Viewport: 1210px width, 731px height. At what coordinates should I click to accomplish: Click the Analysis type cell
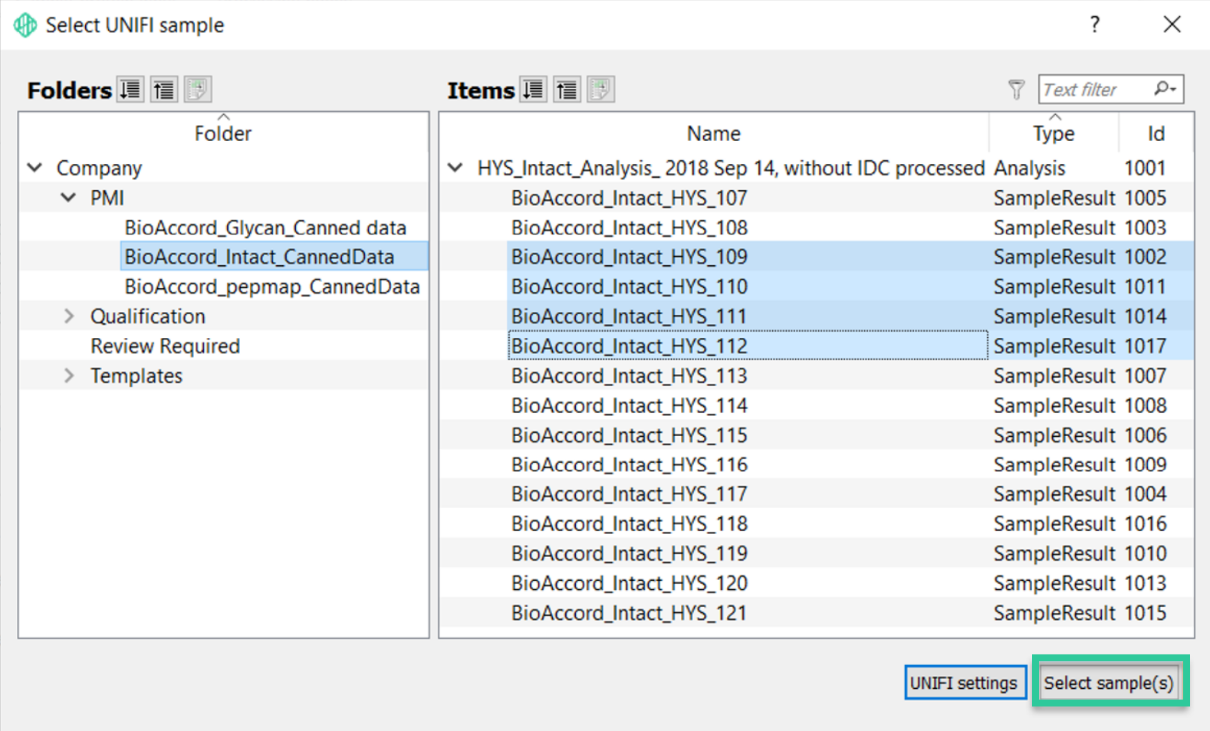(1030, 168)
